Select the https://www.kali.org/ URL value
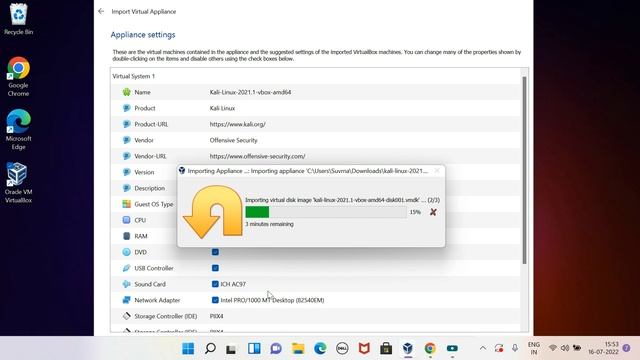 [238, 124]
